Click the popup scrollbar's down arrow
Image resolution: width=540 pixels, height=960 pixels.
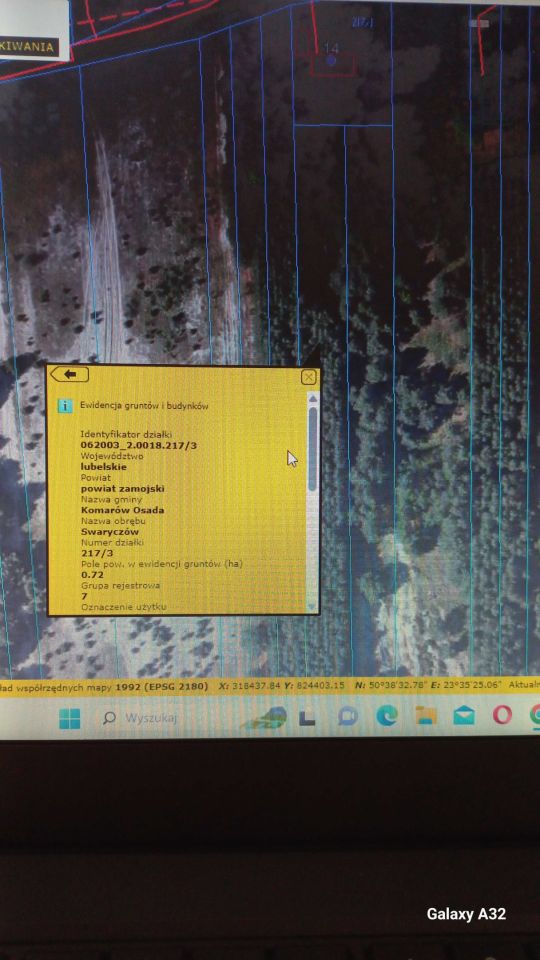[x=313, y=606]
